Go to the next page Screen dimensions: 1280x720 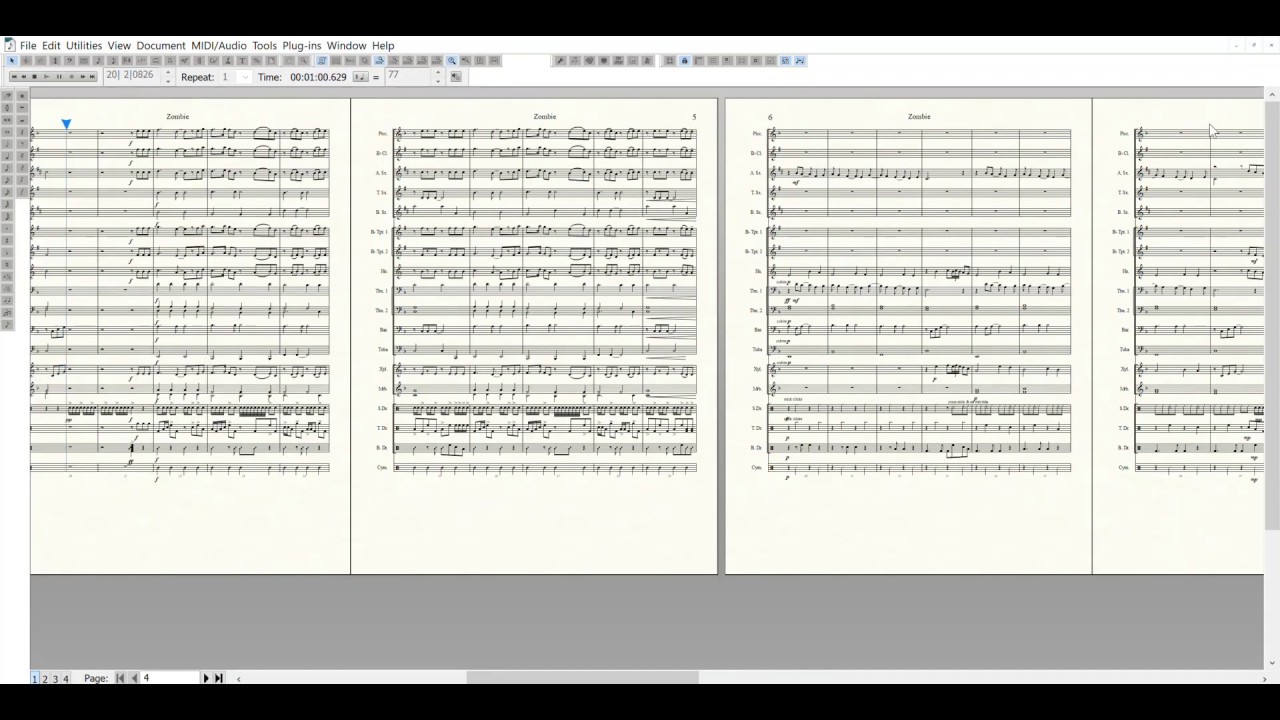[206, 678]
